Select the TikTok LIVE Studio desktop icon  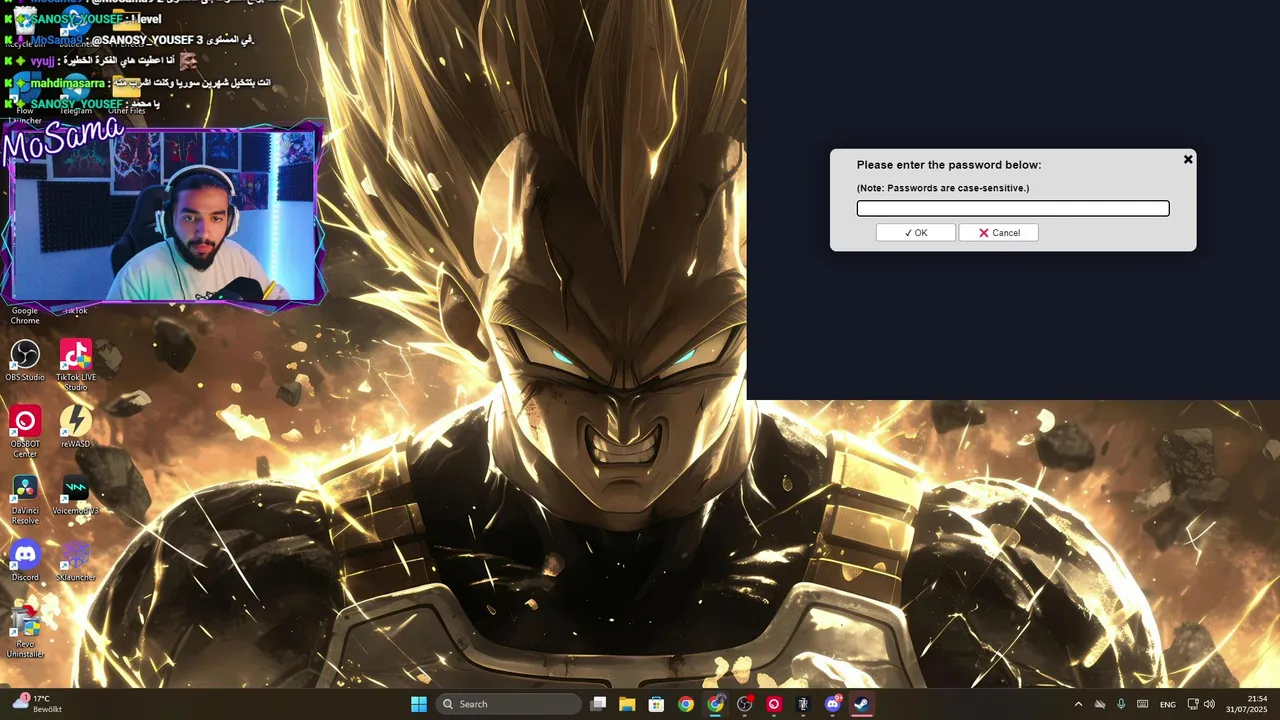click(x=76, y=364)
